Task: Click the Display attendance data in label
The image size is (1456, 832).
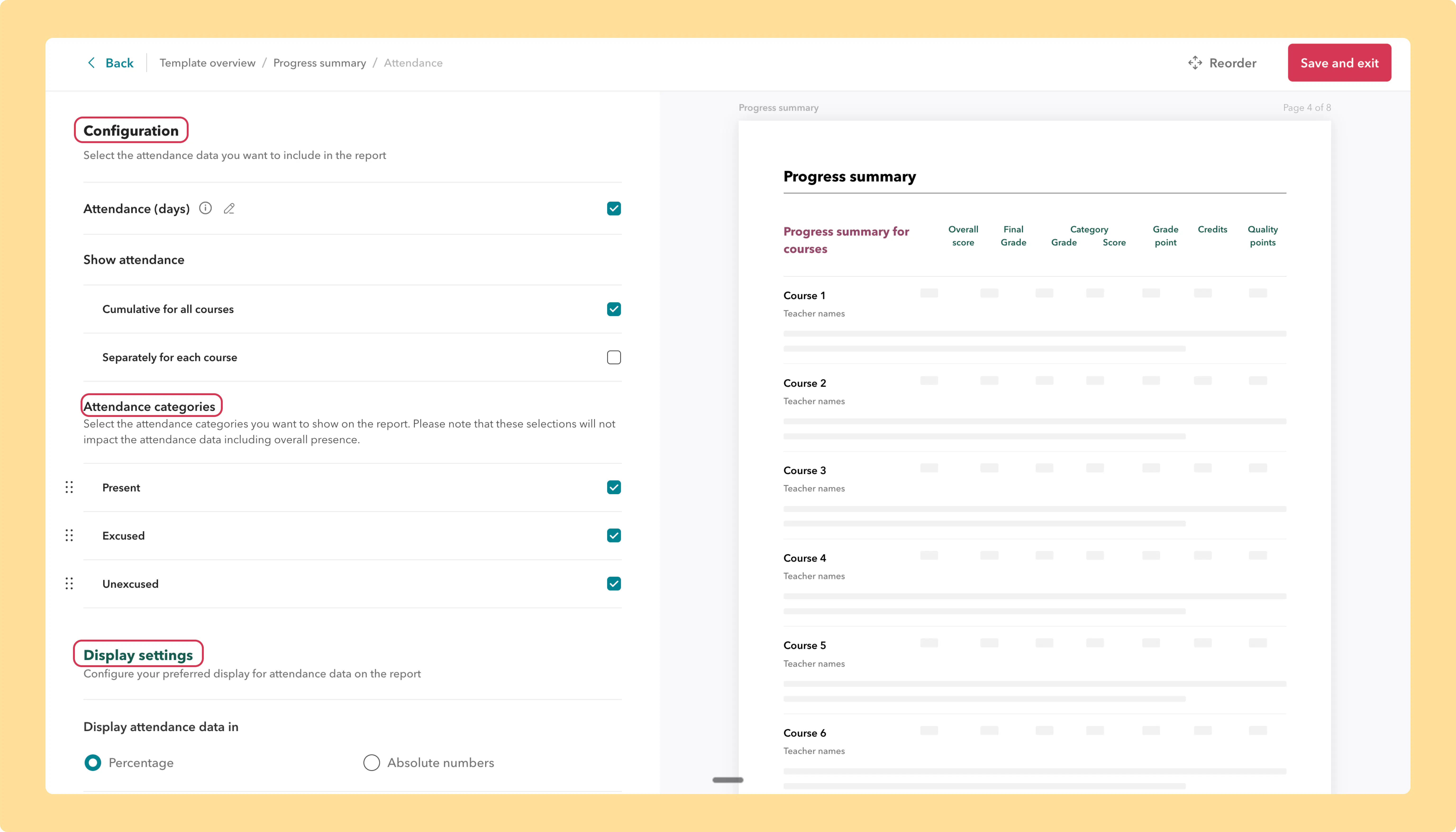Action: pyautogui.click(x=161, y=727)
